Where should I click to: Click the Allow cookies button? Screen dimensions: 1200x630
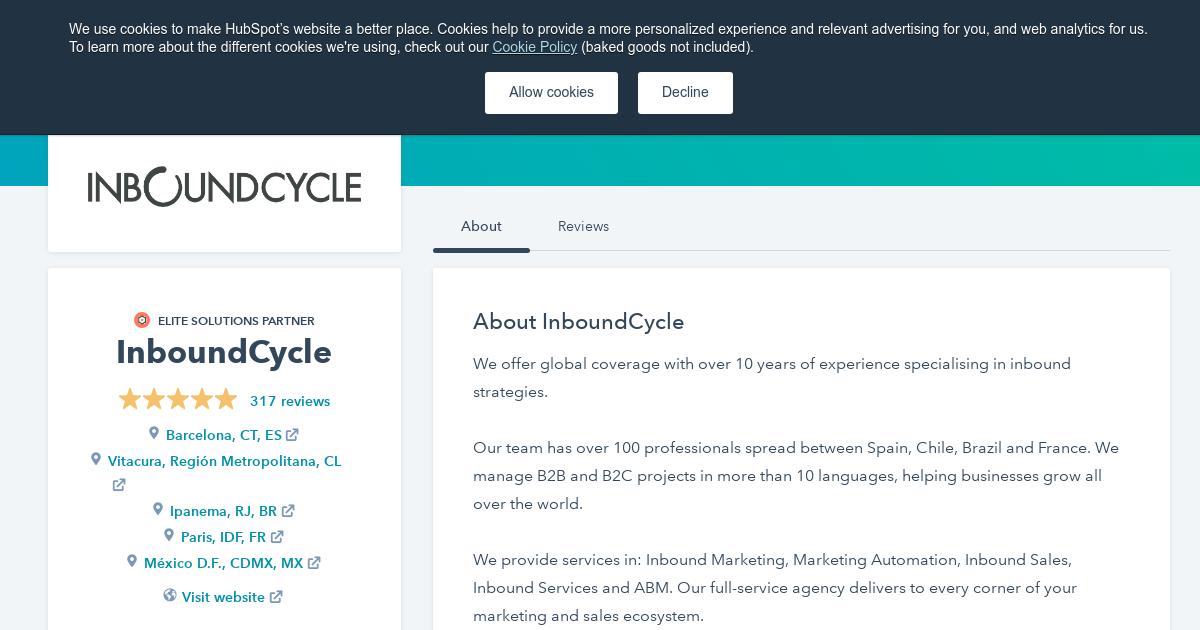551,92
